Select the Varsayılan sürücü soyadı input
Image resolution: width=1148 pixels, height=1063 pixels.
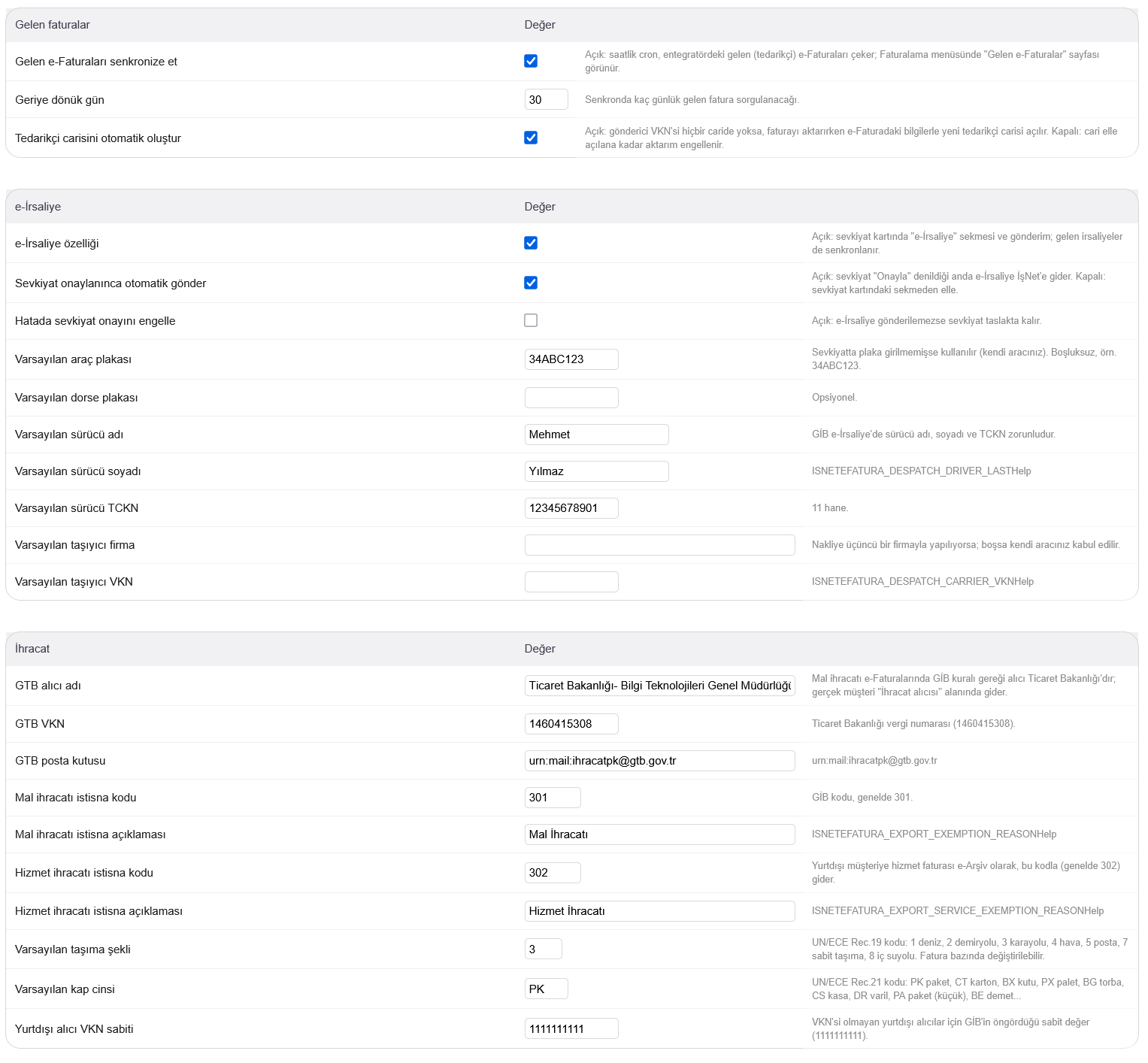point(596,471)
